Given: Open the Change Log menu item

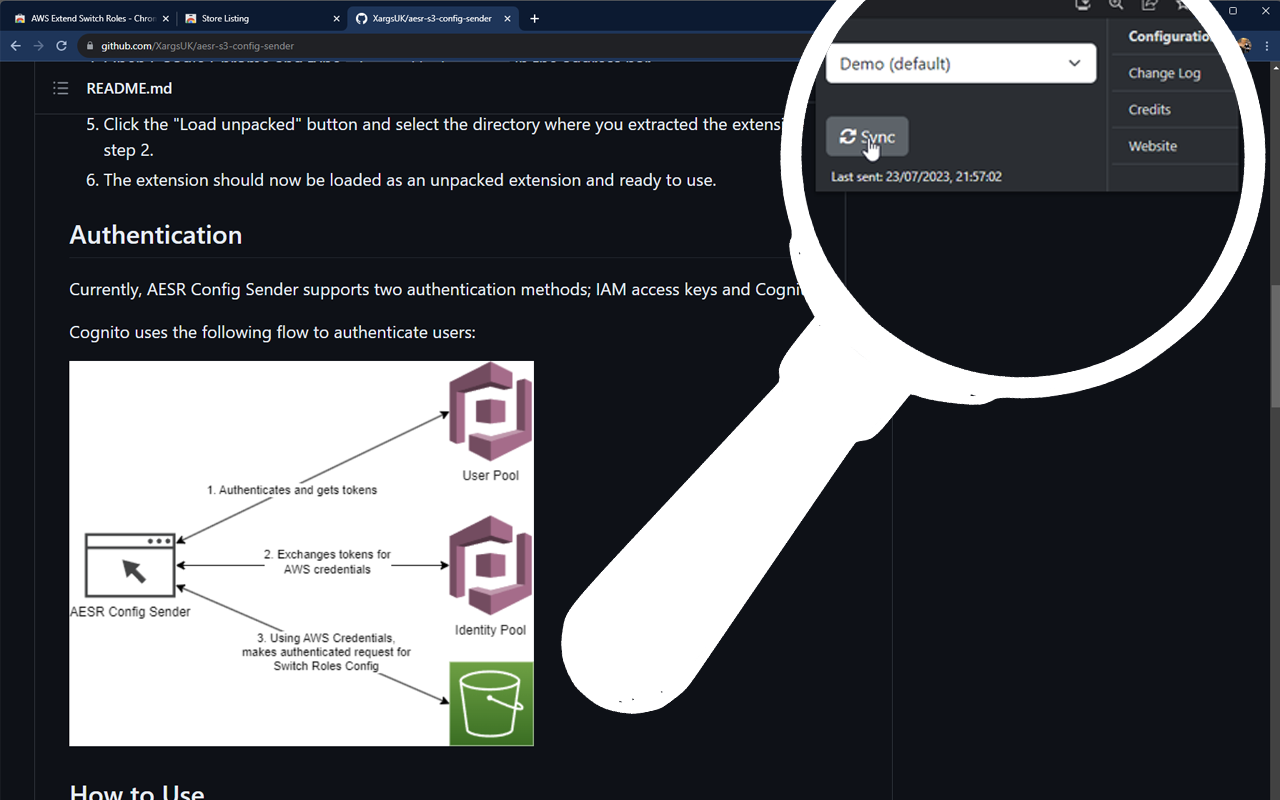Looking at the screenshot, I should coord(1164,73).
